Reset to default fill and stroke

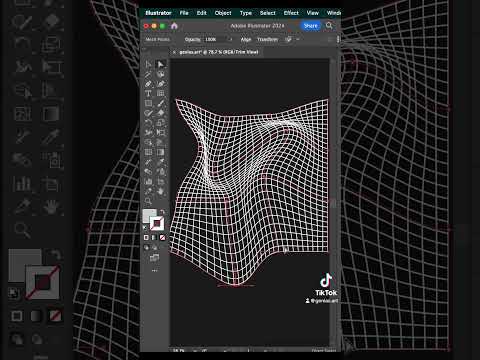tap(145, 228)
